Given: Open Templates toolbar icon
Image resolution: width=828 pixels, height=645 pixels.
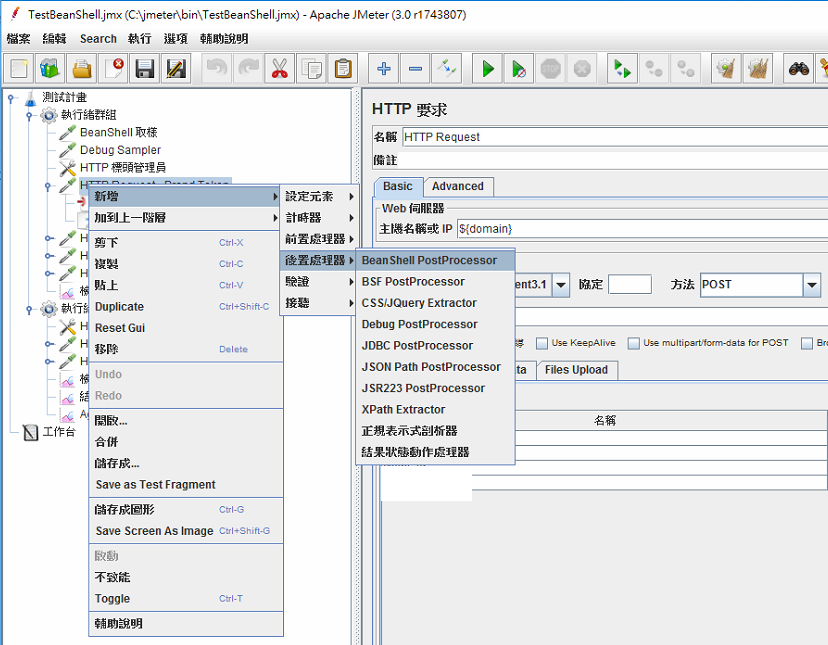Looking at the screenshot, I should [50, 69].
